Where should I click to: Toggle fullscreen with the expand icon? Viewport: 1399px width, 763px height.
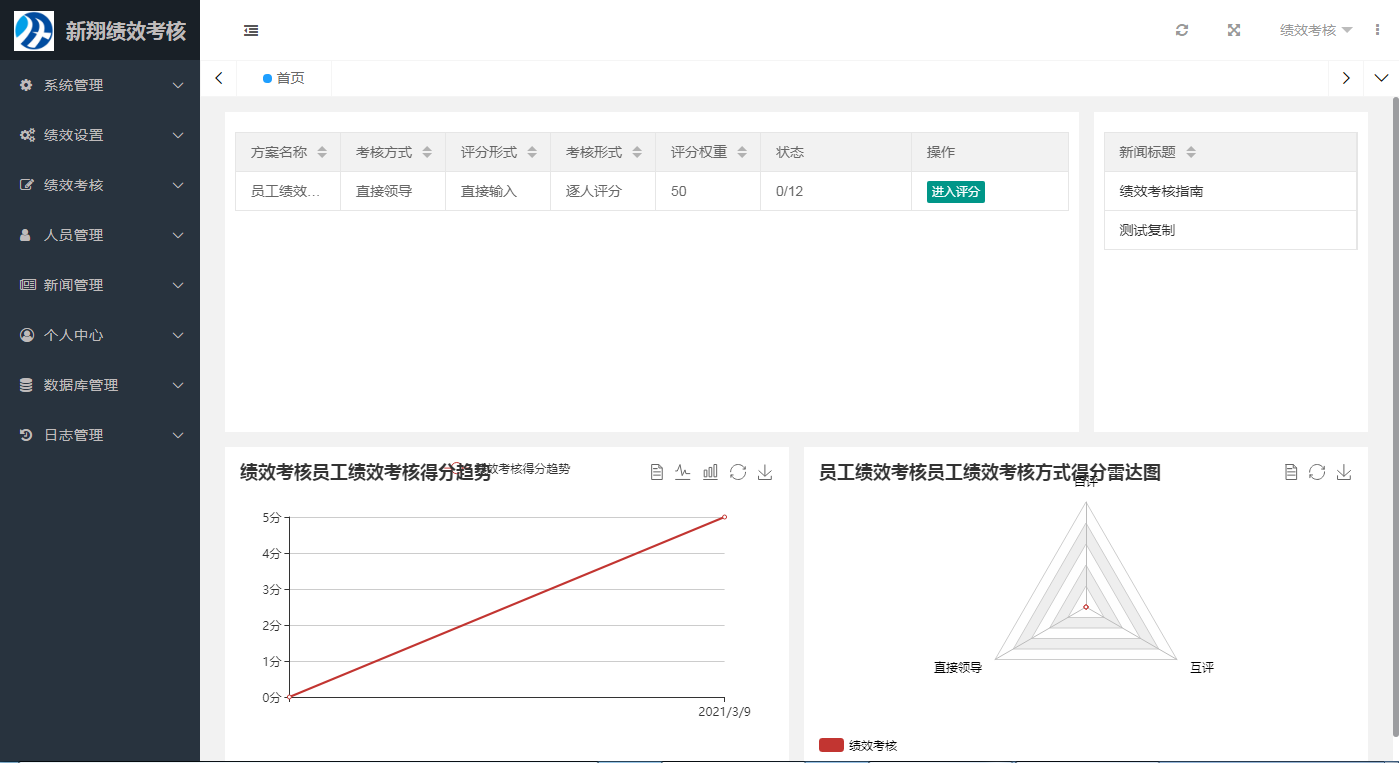click(x=1233, y=30)
